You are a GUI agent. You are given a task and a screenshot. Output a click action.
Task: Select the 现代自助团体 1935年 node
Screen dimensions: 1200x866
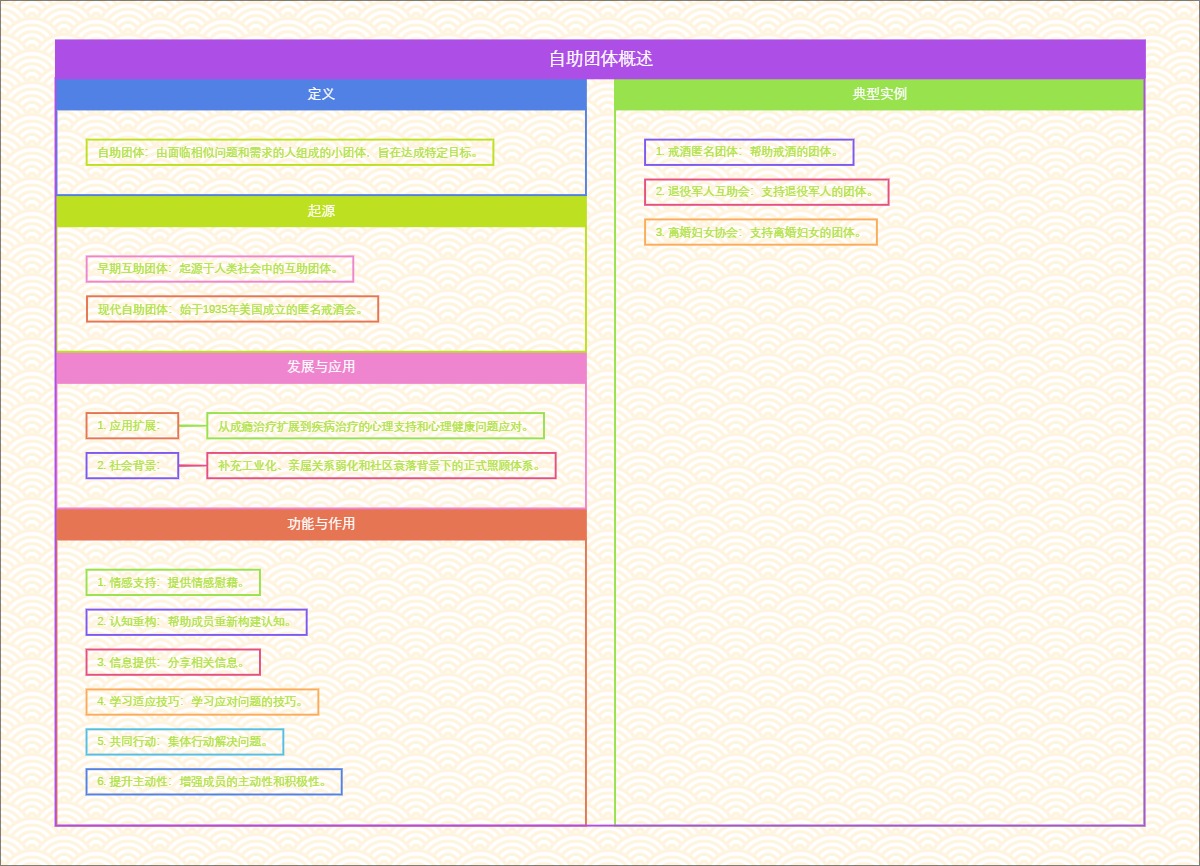232,310
